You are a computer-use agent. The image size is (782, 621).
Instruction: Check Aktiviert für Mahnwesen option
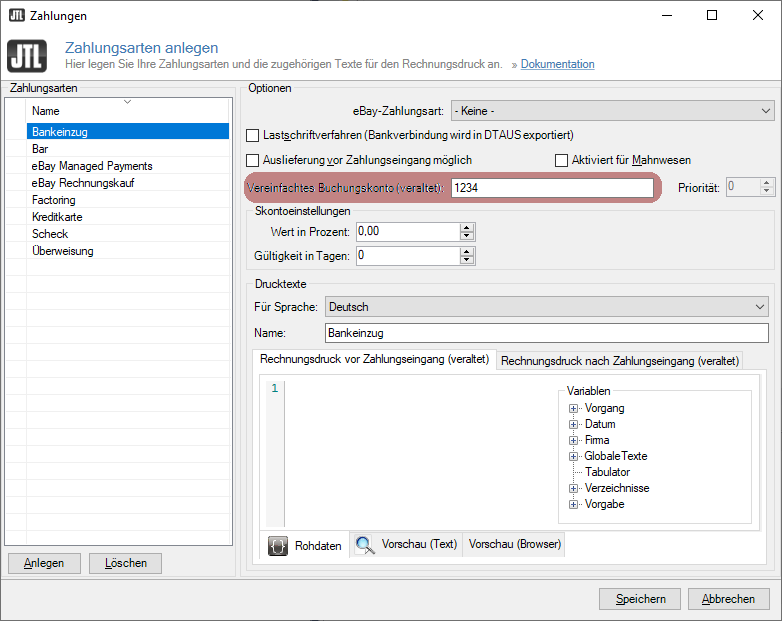point(562,160)
